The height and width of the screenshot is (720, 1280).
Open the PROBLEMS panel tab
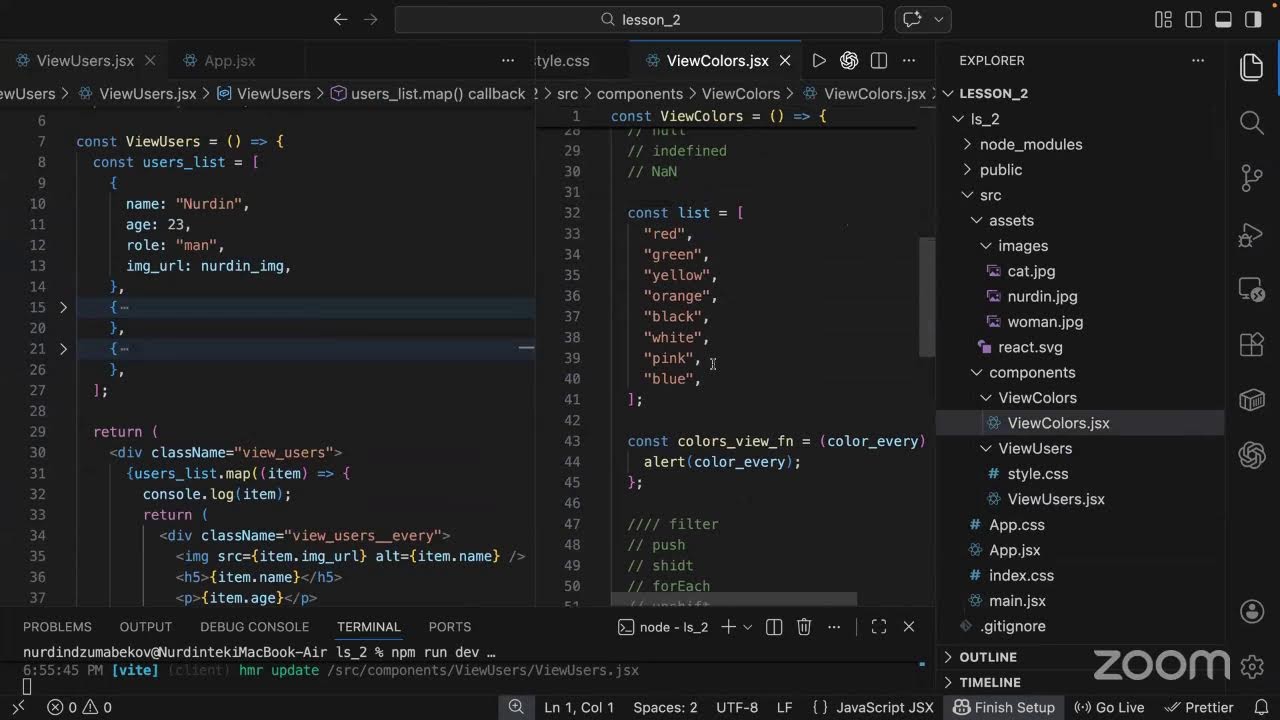coord(57,627)
